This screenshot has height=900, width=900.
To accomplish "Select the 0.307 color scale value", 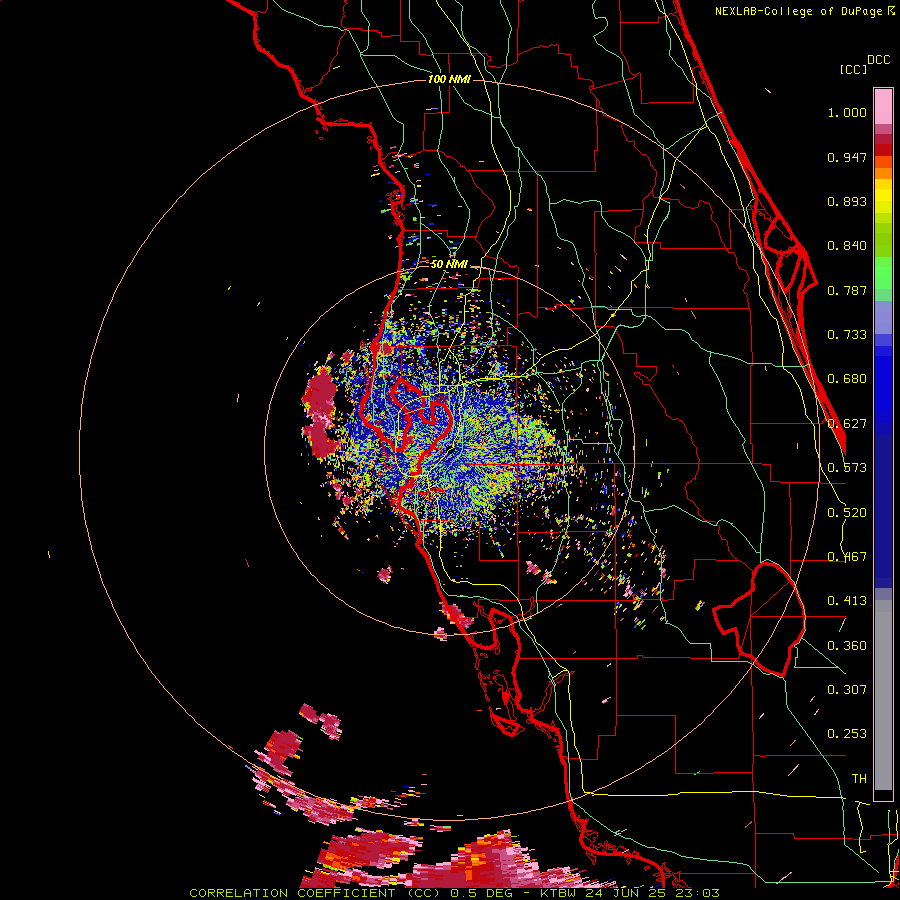I will tap(847, 690).
